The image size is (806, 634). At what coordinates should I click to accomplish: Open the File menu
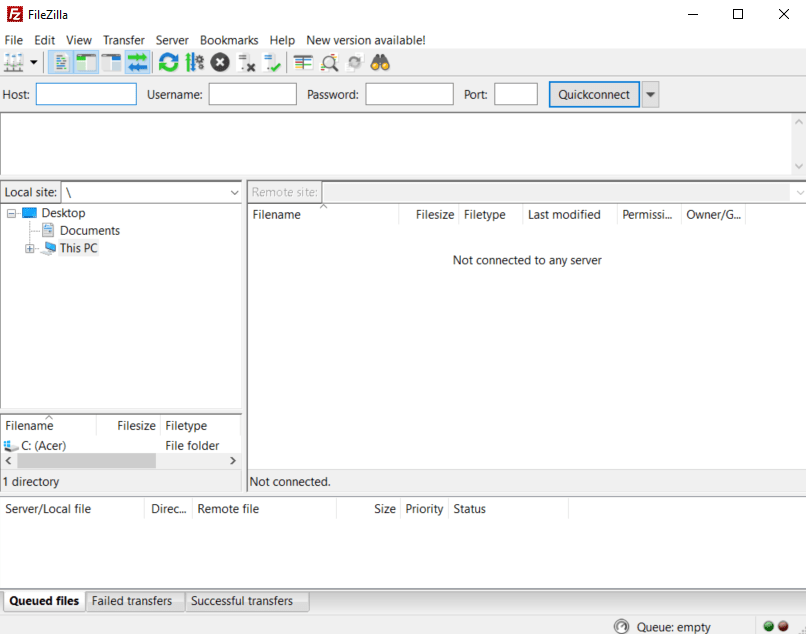point(13,40)
